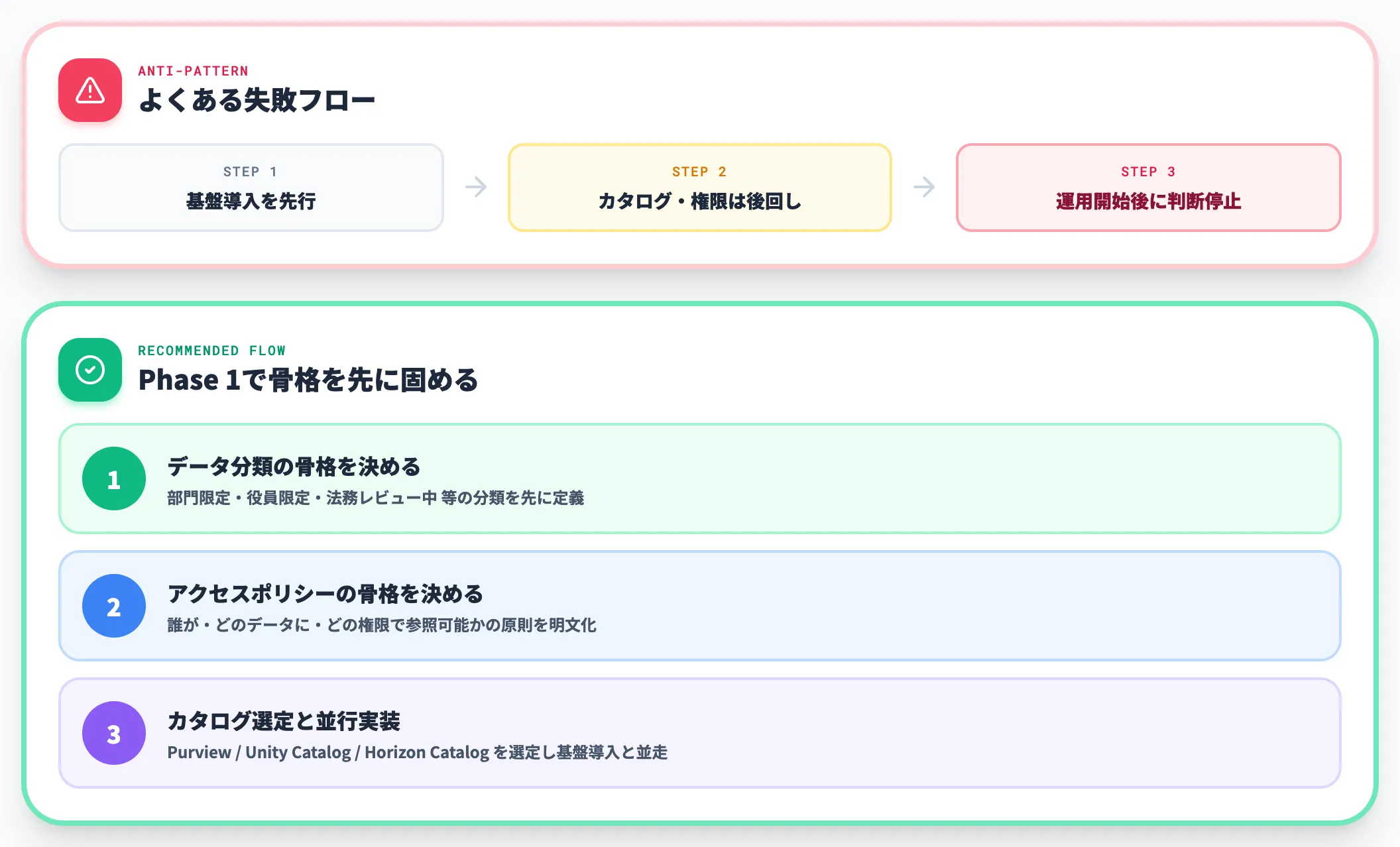Click the ANTI-PATTERN label
Image resolution: width=1400 pixels, height=847 pixels.
(193, 71)
